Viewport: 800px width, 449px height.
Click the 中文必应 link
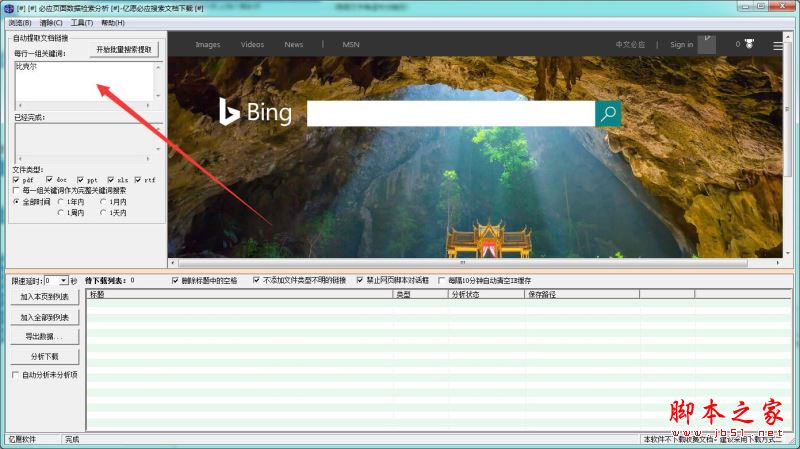coord(630,45)
